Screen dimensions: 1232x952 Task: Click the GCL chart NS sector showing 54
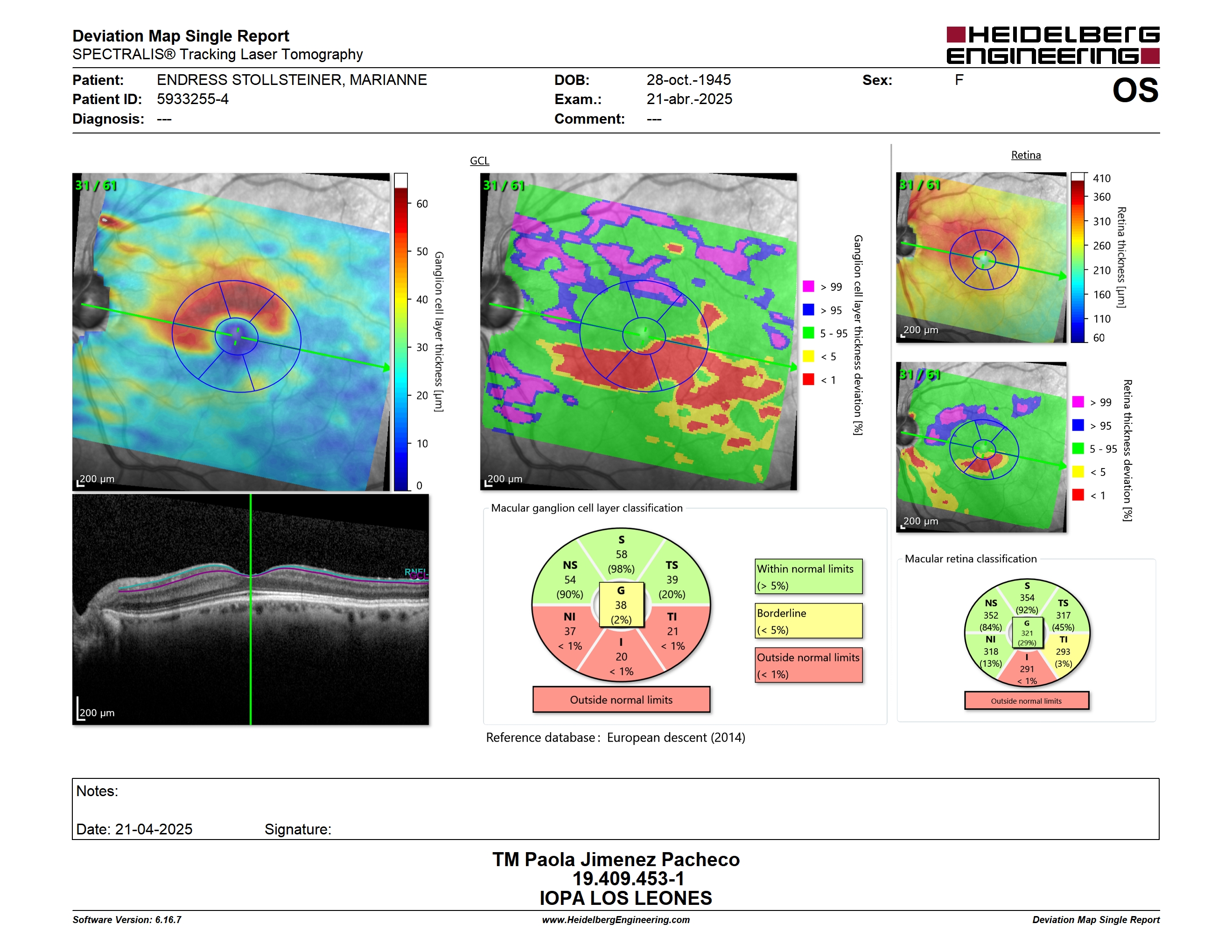(x=570, y=579)
